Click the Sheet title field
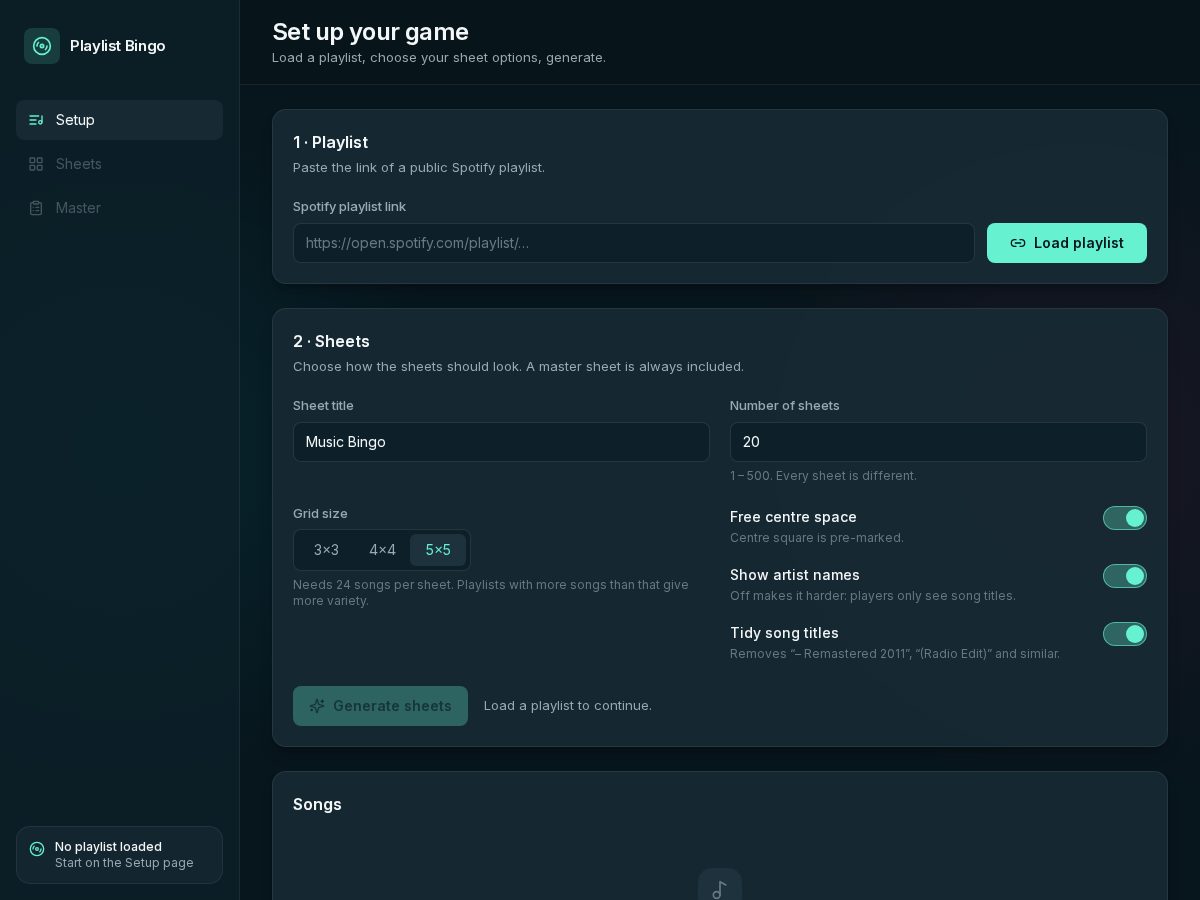 [501, 442]
